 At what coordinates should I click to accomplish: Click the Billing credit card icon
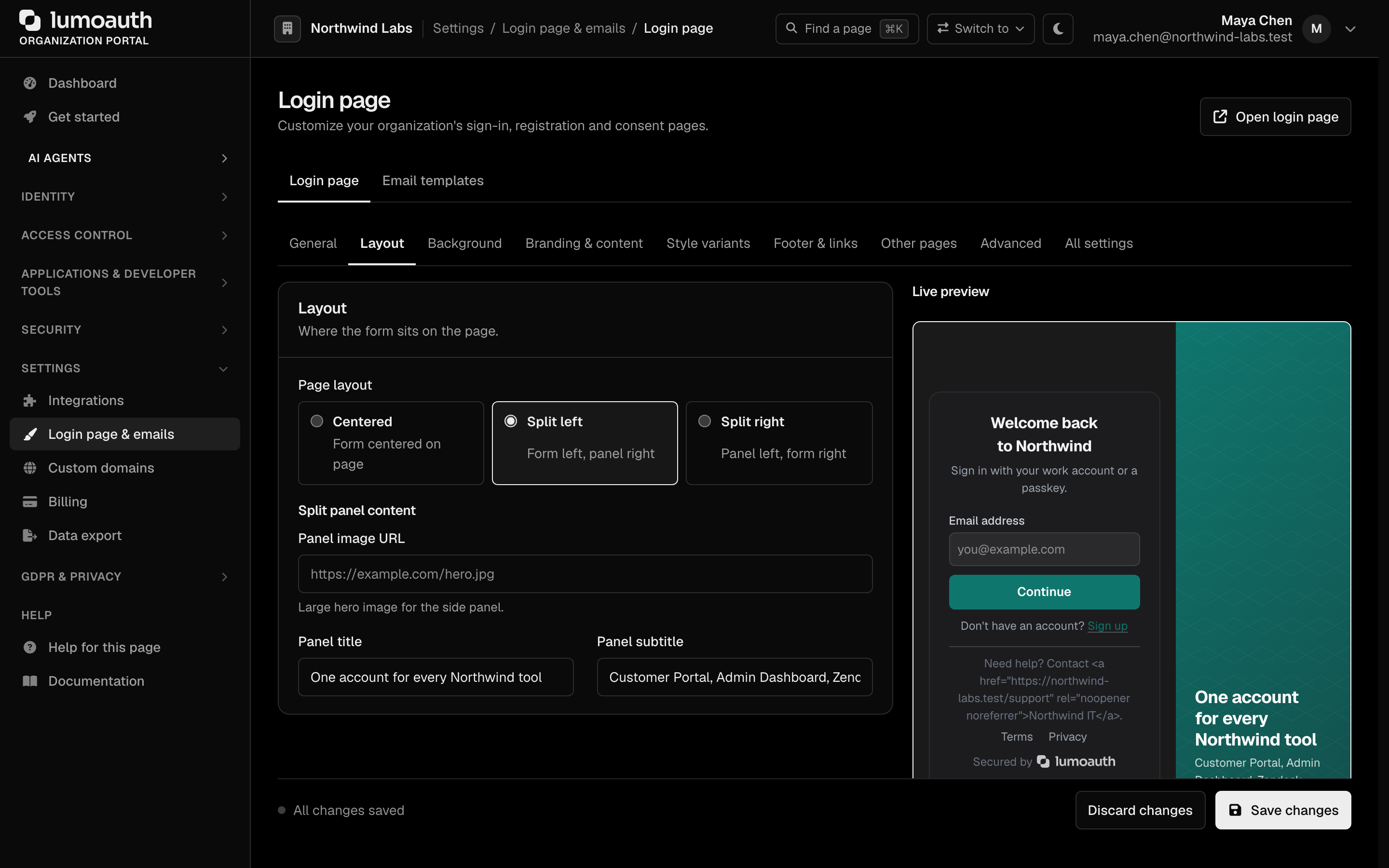point(30,502)
